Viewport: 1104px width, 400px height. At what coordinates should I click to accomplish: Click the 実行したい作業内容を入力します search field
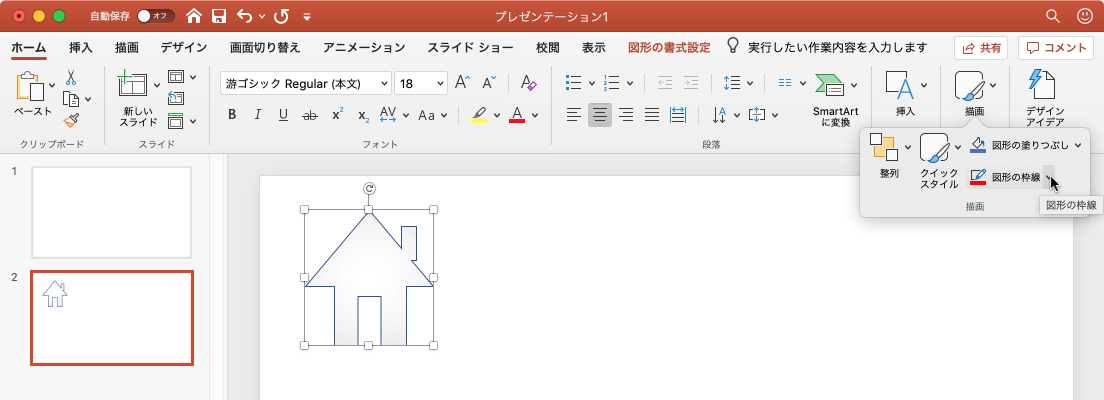pos(837,48)
